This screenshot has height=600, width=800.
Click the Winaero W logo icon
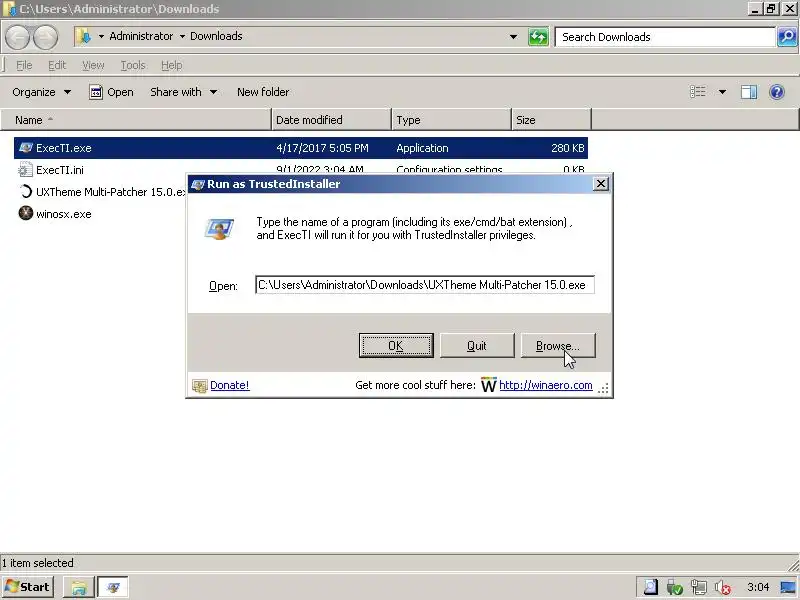[x=488, y=385]
